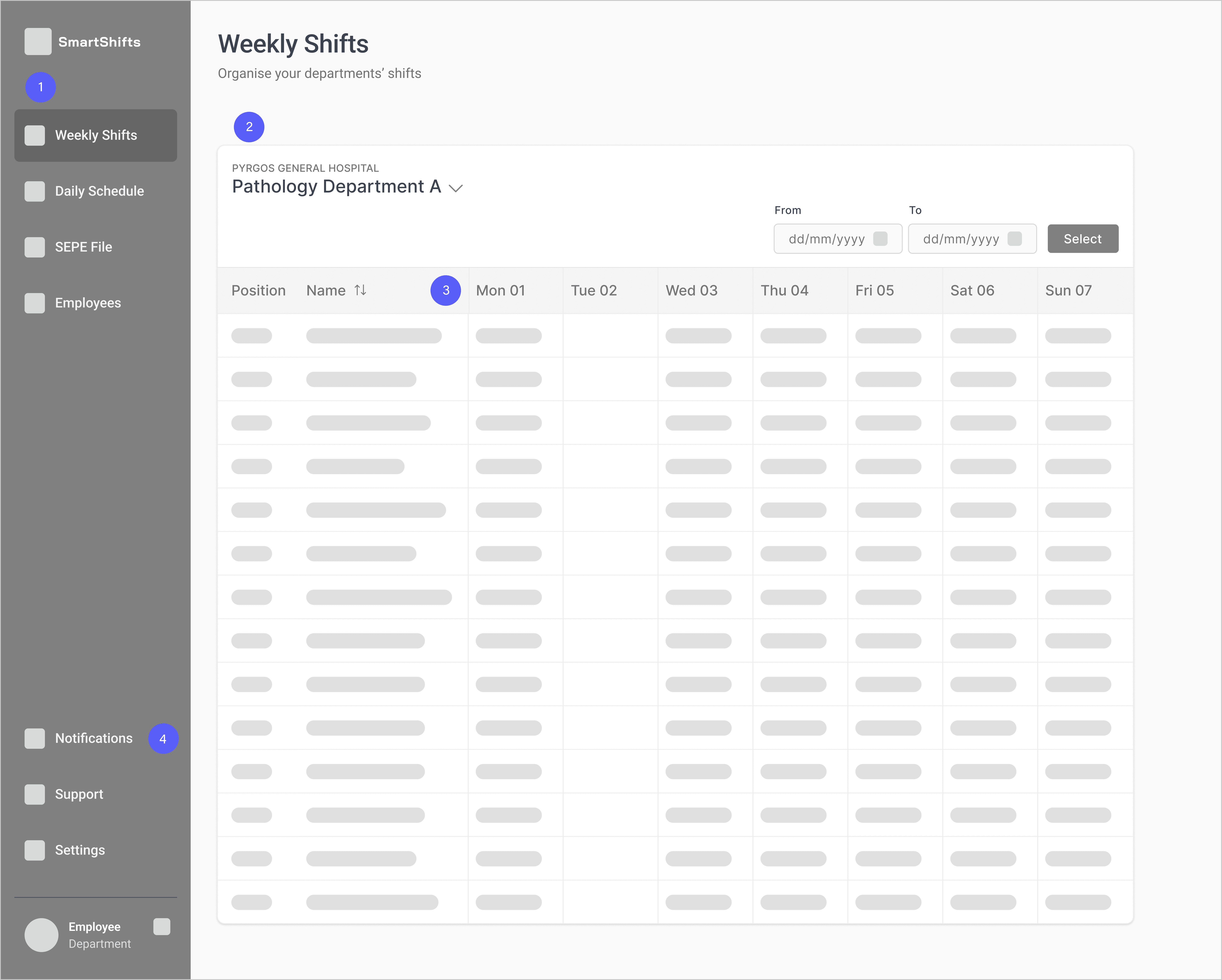Open the calendar picker in the From field
1222x980 pixels.
[880, 238]
